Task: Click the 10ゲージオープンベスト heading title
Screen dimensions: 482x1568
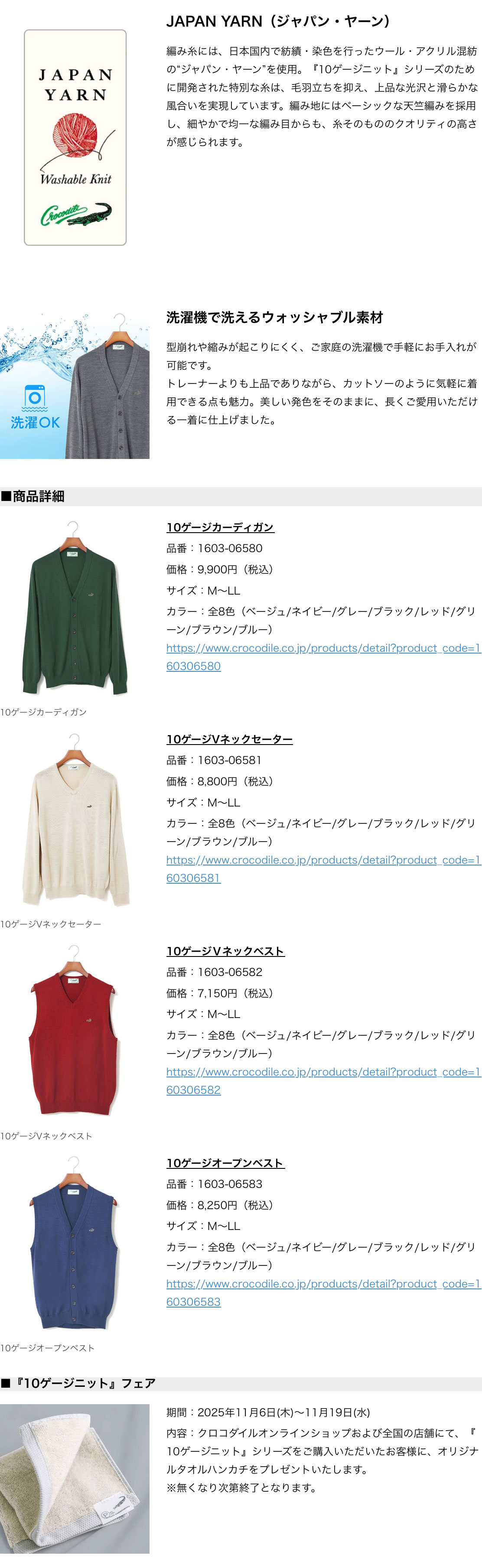Action: (x=226, y=1163)
